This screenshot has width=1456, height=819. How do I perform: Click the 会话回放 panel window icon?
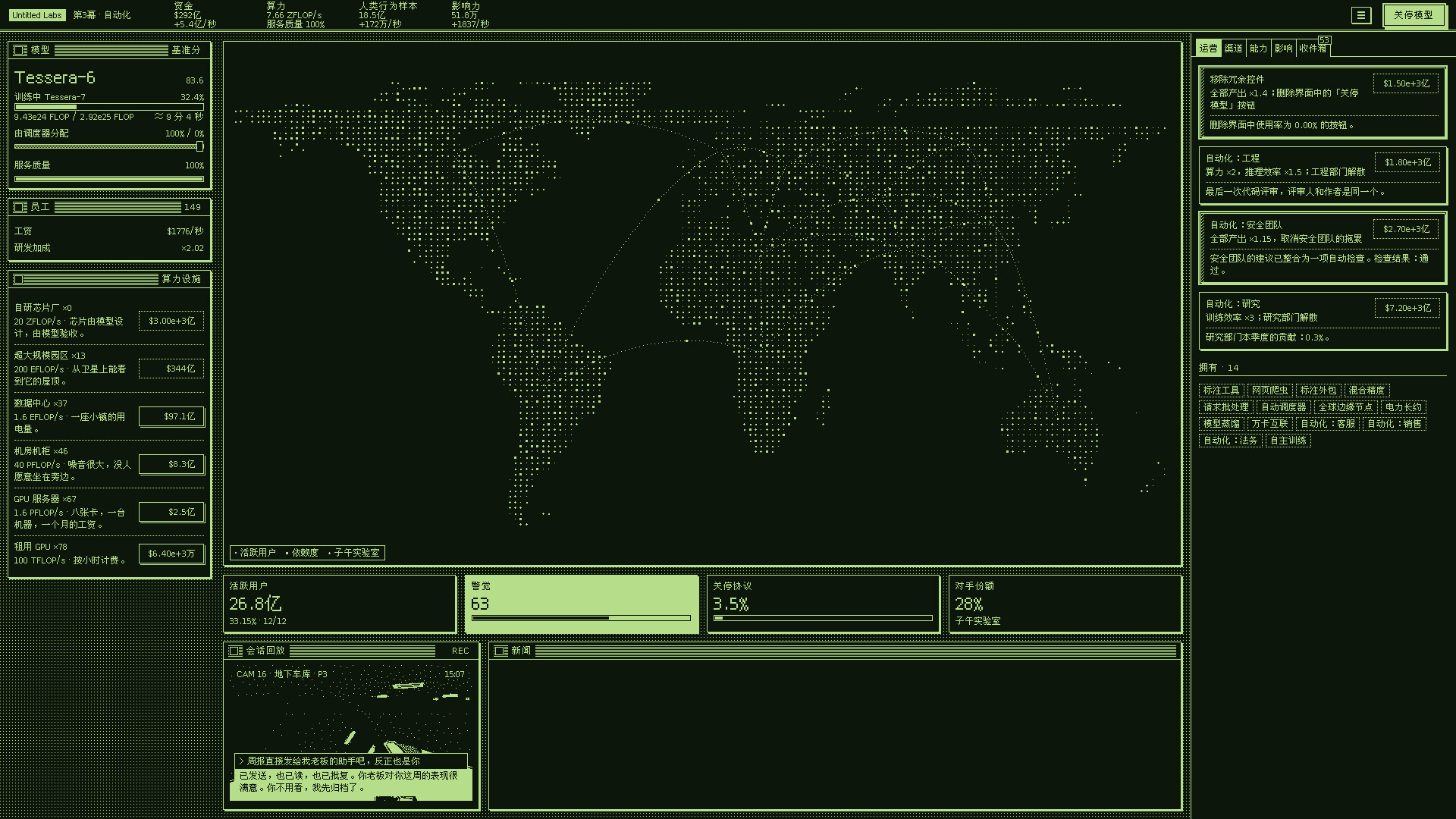[235, 651]
